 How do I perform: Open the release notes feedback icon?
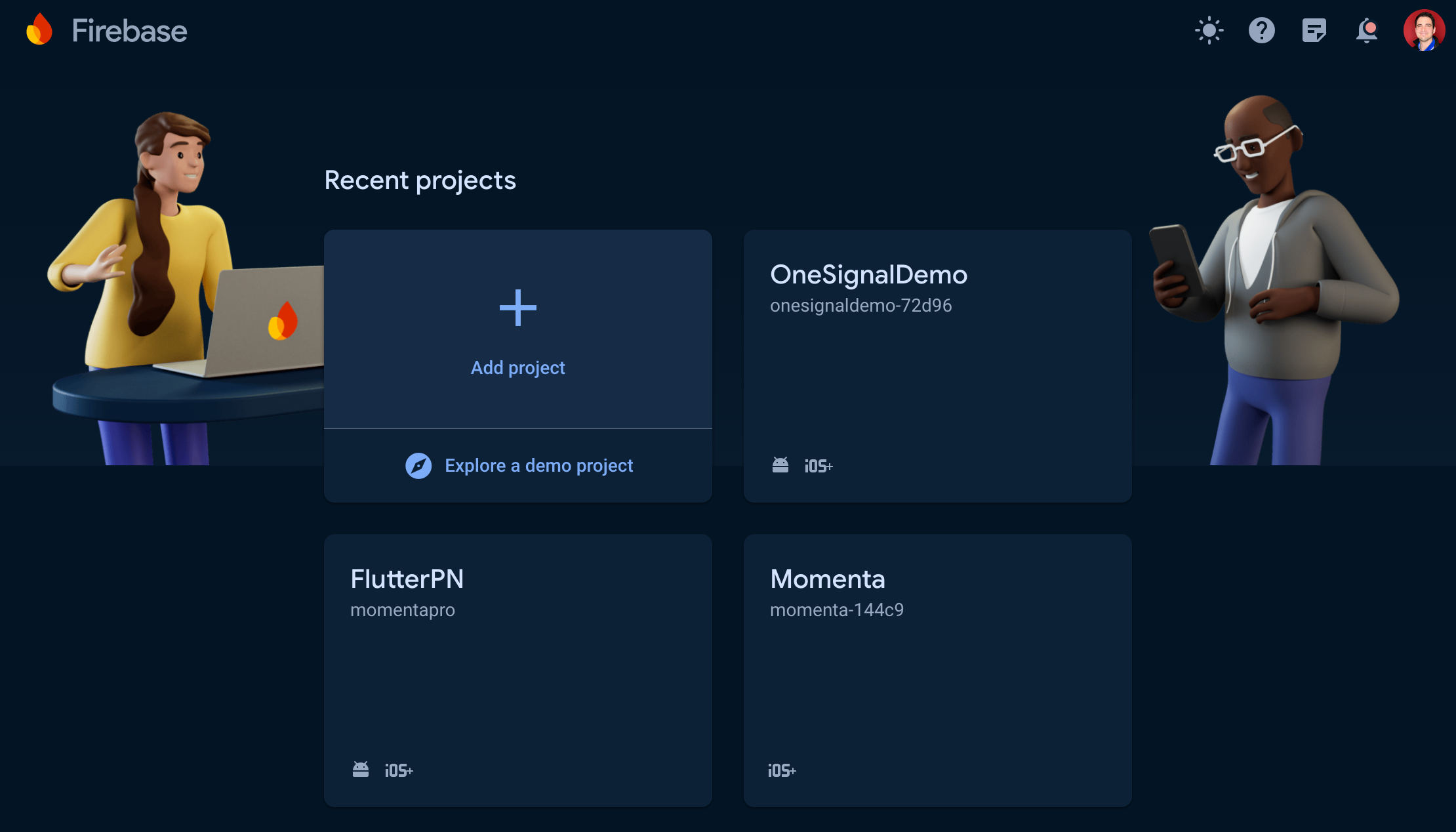[1314, 30]
